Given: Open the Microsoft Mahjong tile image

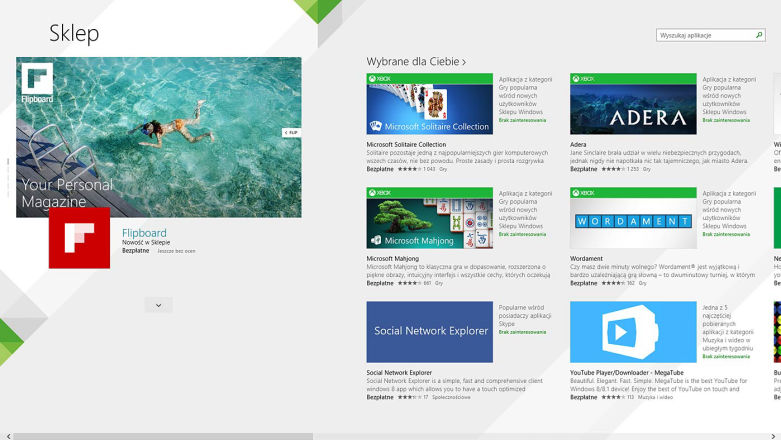Looking at the screenshot, I should click(429, 218).
